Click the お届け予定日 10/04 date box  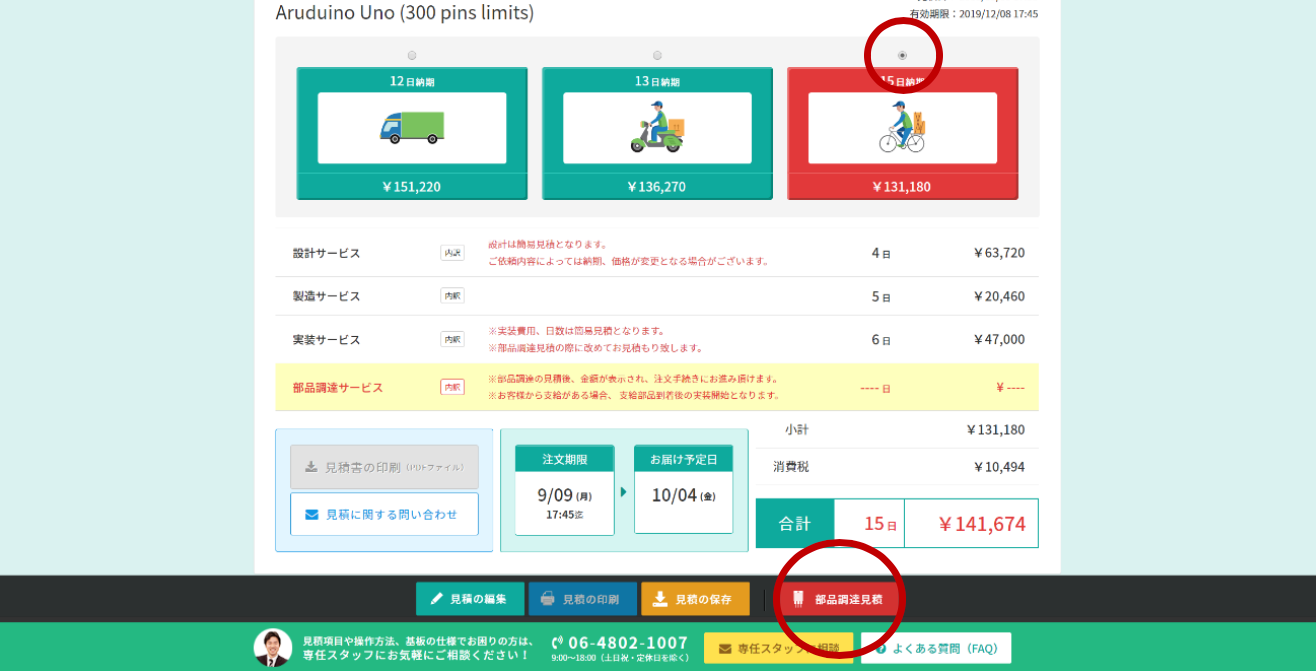click(x=683, y=490)
